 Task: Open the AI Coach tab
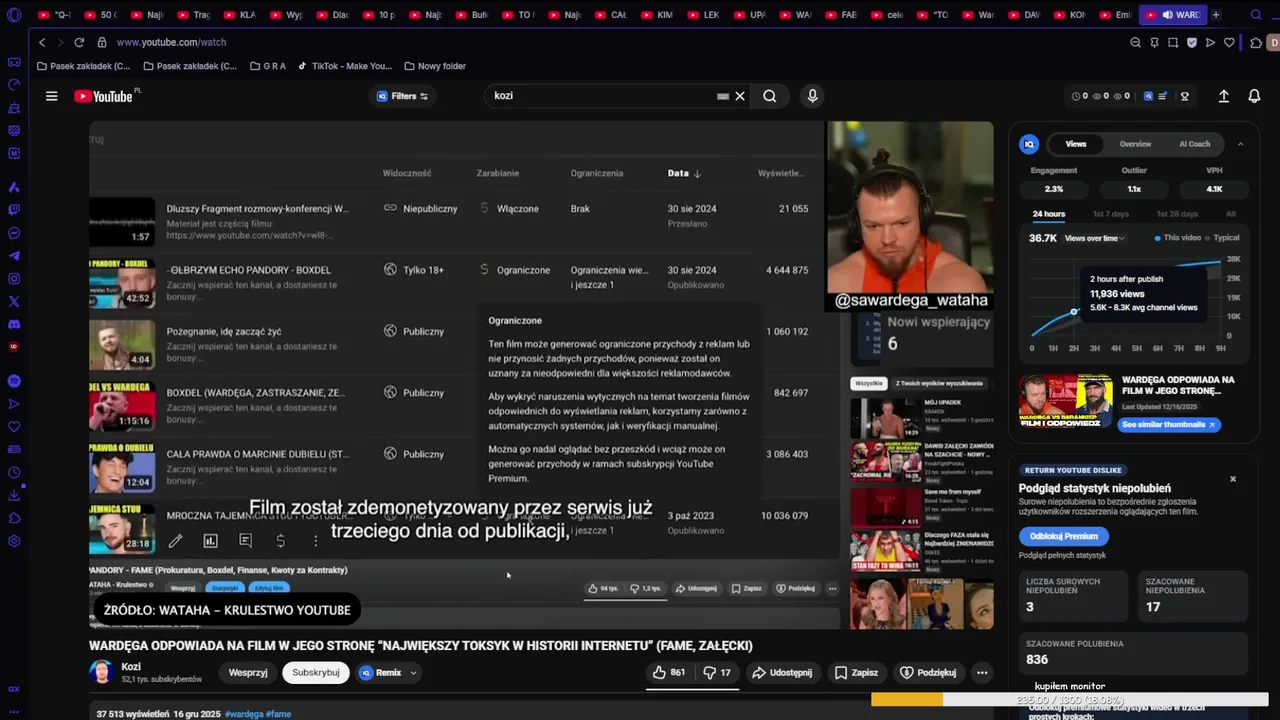coord(1194,144)
